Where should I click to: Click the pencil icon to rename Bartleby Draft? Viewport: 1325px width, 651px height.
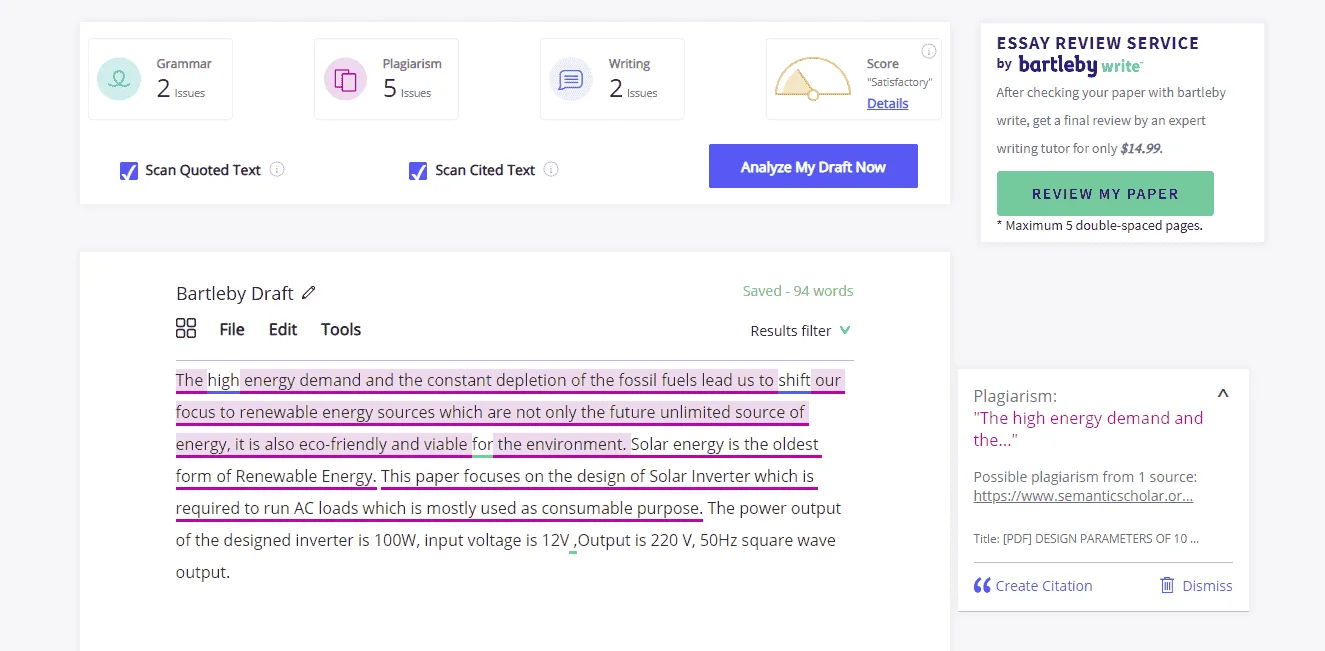click(309, 293)
